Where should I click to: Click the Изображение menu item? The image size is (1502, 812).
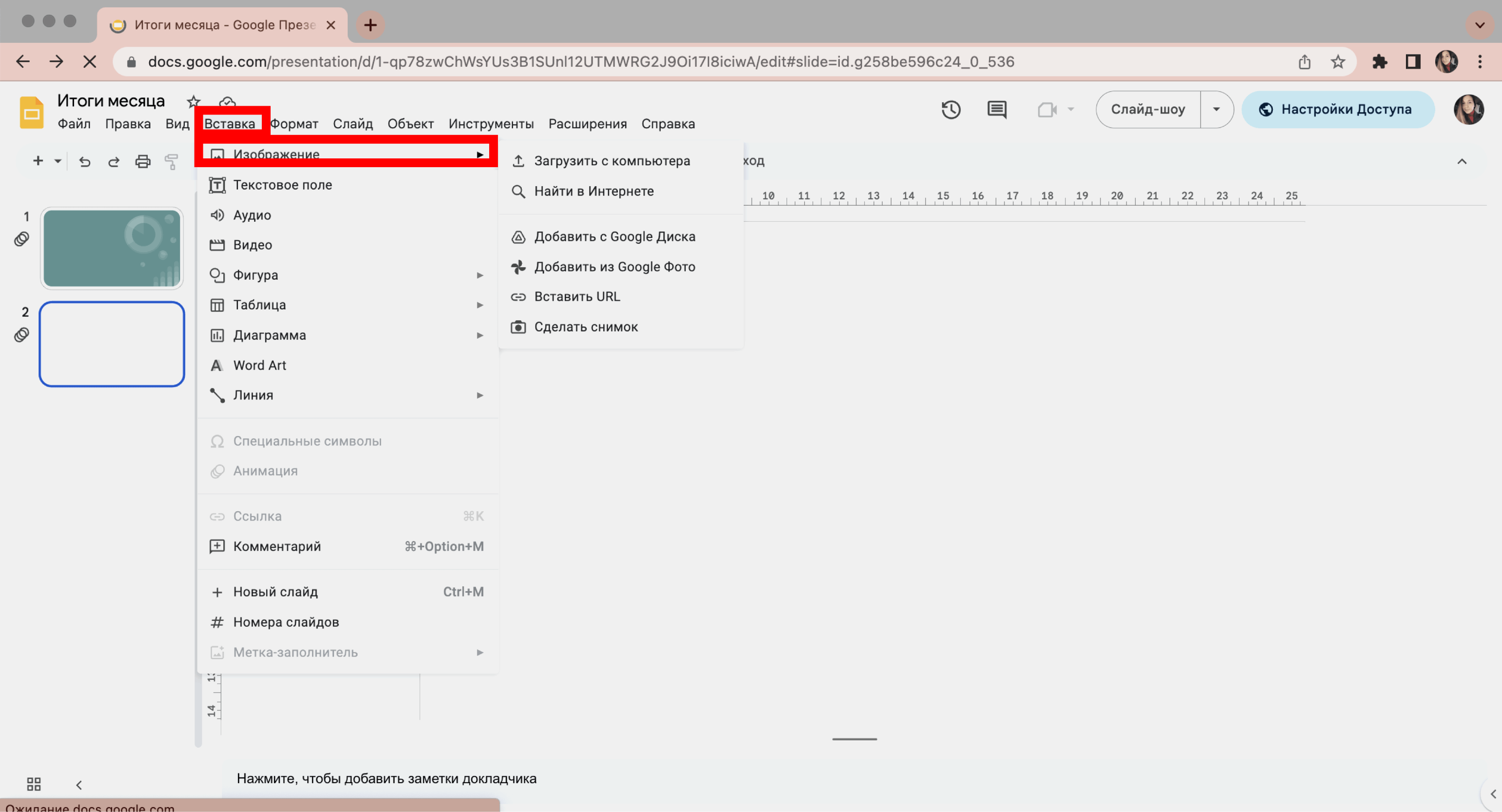[276, 154]
